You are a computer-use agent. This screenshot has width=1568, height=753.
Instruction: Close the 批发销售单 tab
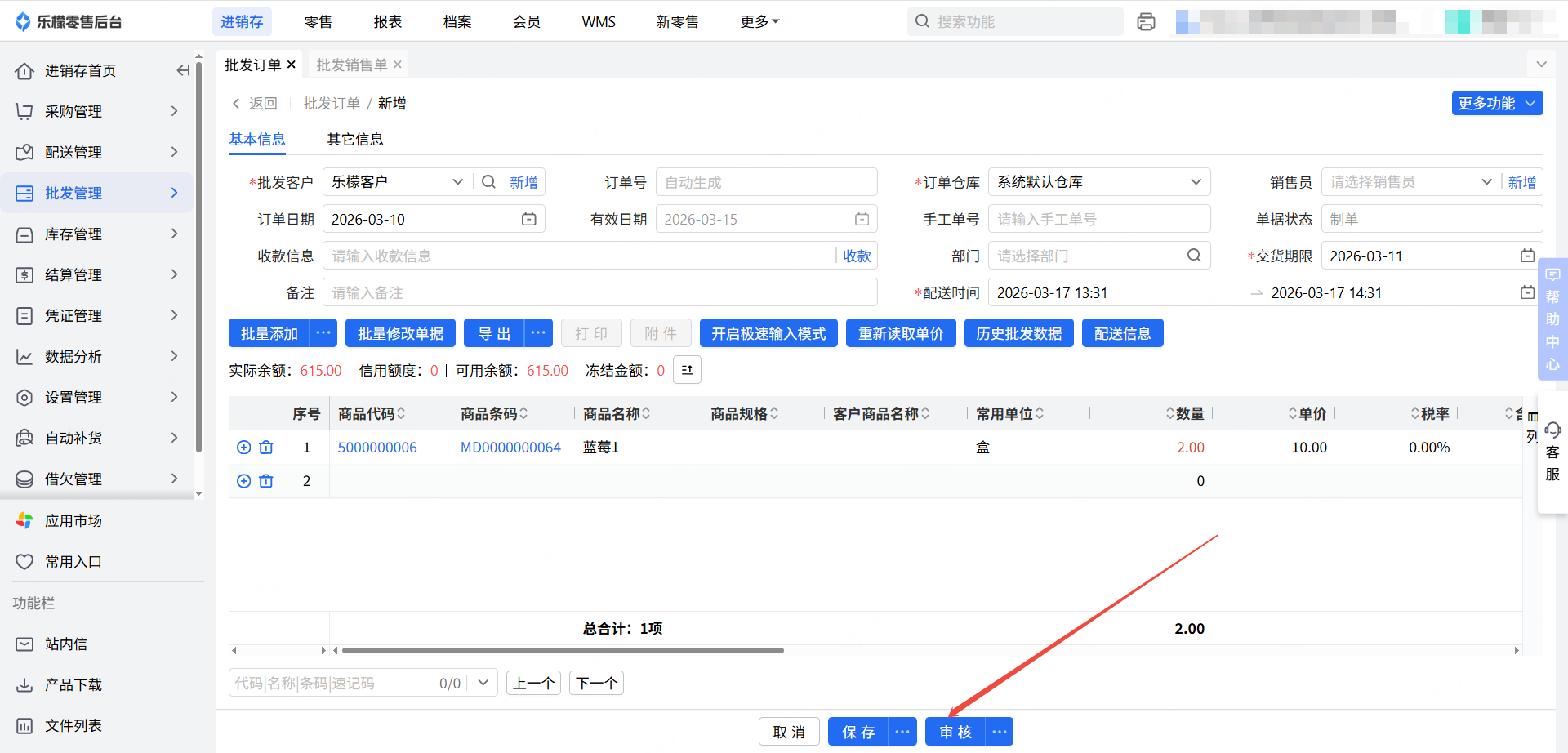point(398,65)
